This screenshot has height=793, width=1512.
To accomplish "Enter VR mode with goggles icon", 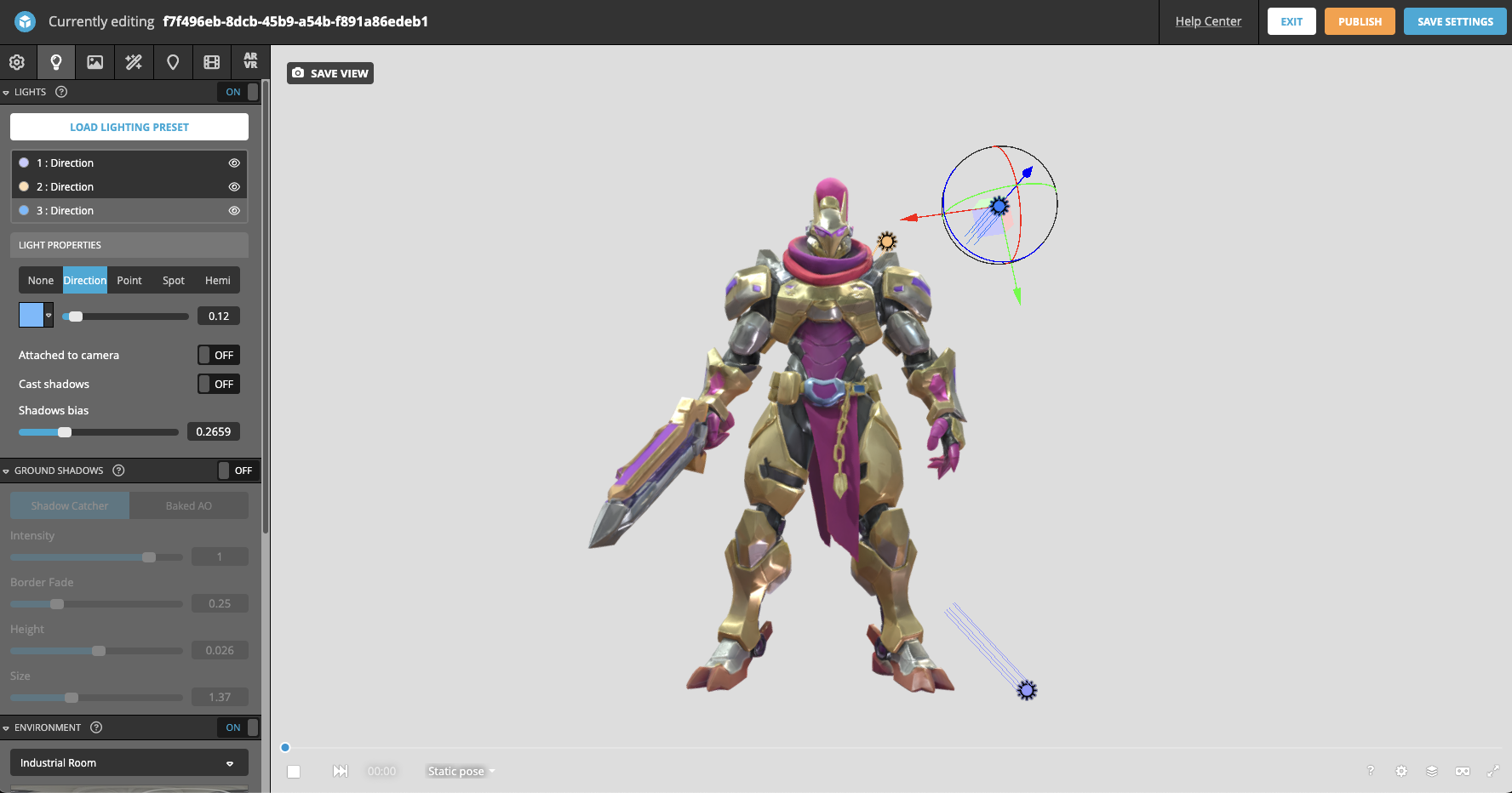I will [1463, 771].
